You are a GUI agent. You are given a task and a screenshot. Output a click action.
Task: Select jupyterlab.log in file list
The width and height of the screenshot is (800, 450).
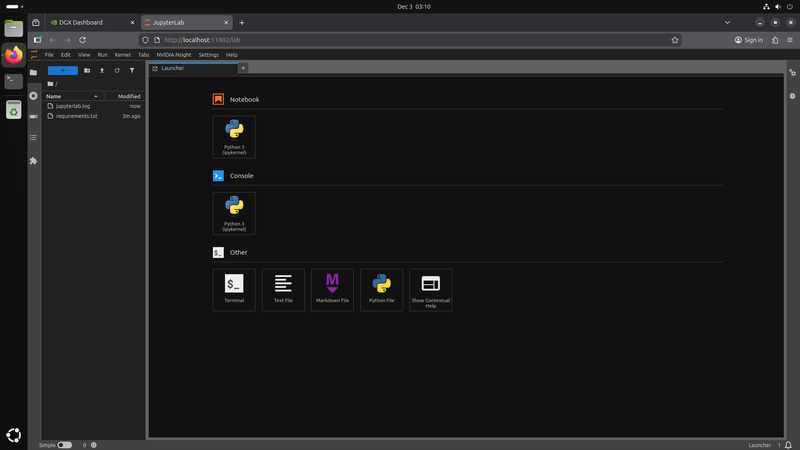[x=93, y=106]
